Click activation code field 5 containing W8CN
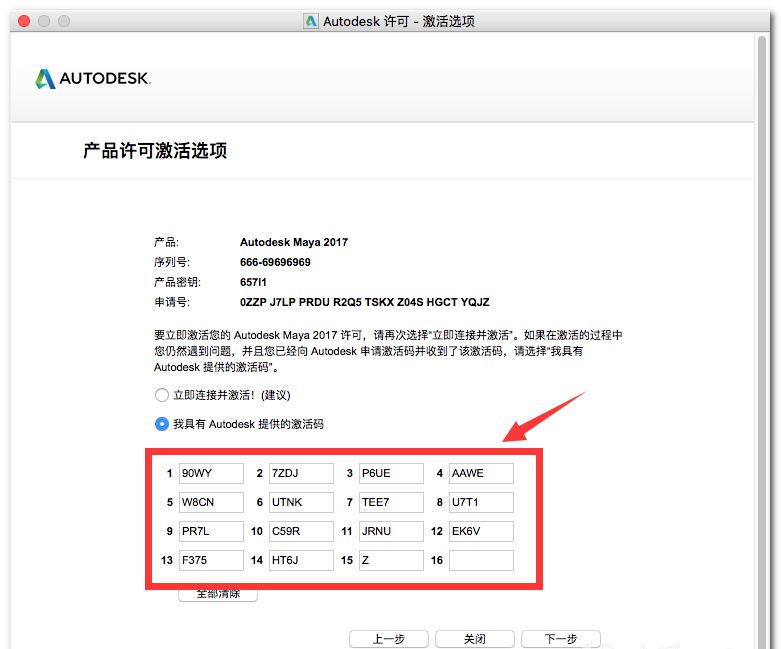The width and height of the screenshot is (781, 649). pos(211,502)
